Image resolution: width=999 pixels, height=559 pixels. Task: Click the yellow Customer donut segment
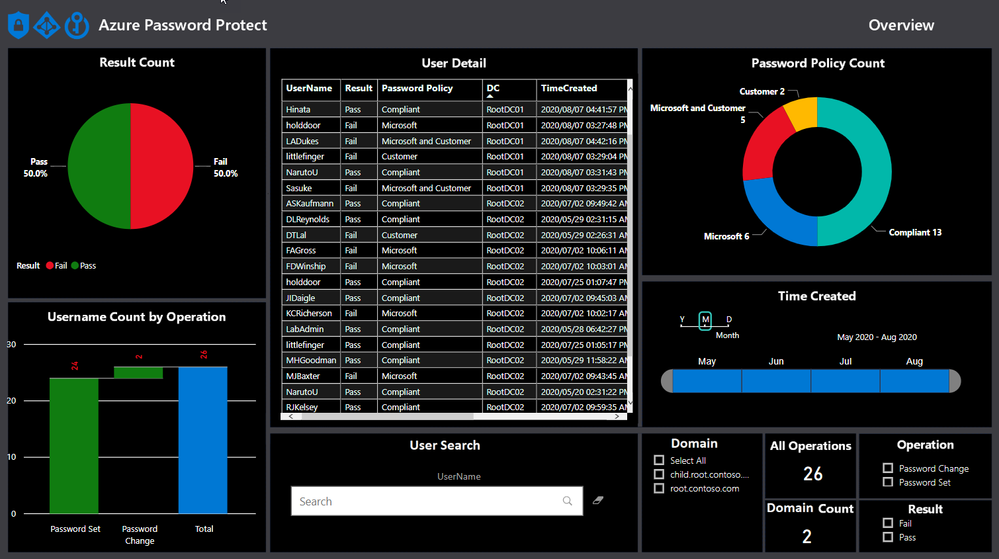pyautogui.click(x=802, y=112)
